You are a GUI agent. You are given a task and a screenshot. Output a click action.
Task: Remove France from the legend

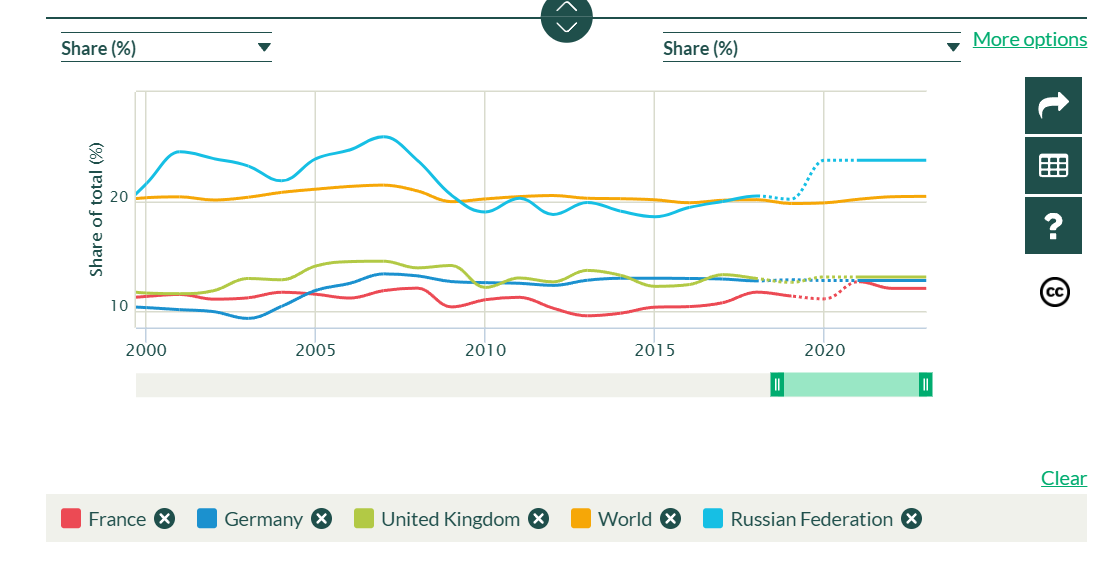tap(165, 518)
